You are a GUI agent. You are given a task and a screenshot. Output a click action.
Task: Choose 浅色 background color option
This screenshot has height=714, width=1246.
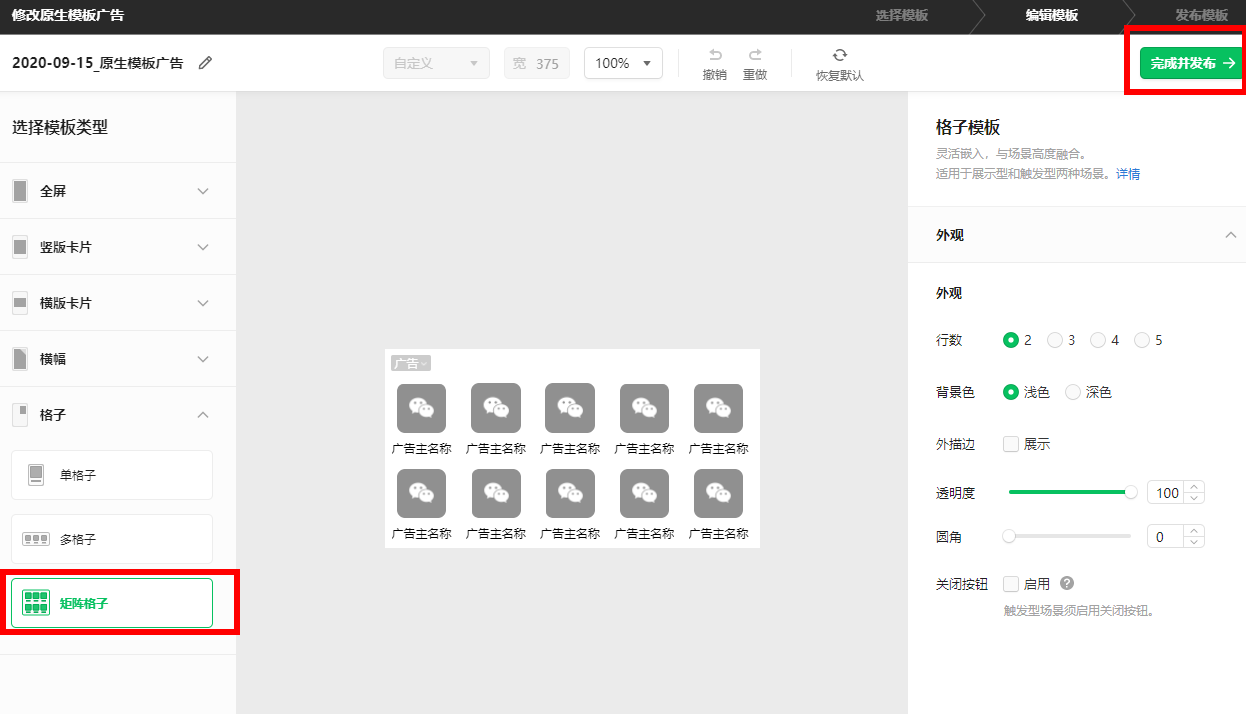pyautogui.click(x=1011, y=392)
